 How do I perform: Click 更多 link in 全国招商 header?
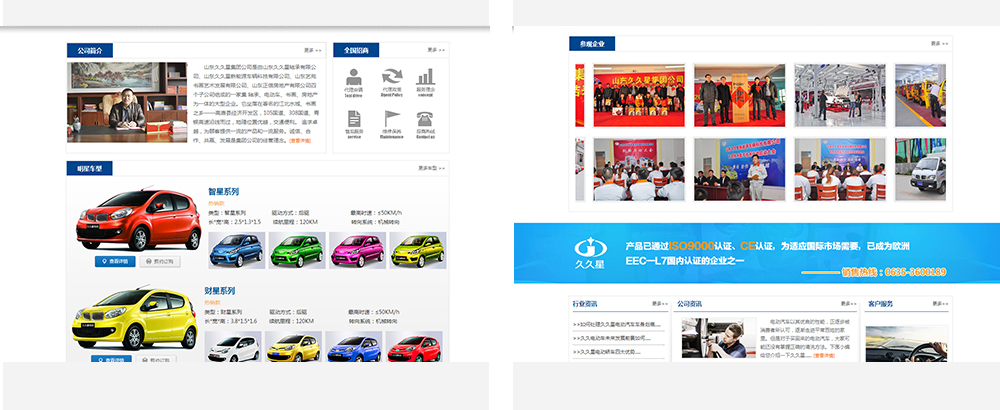(x=436, y=50)
